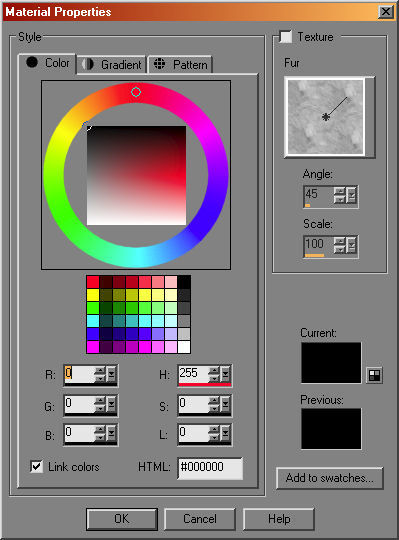The width and height of the screenshot is (399, 540).
Task: Enable the Texture checkbox
Action: click(286, 37)
